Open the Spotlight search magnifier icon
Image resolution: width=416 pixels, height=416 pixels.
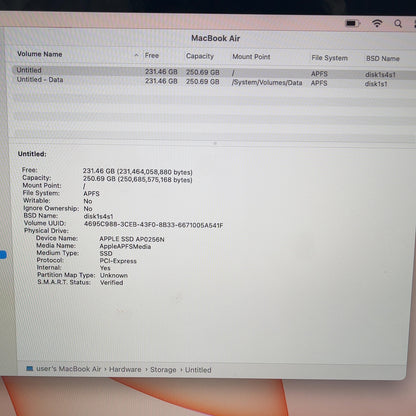[x=398, y=24]
